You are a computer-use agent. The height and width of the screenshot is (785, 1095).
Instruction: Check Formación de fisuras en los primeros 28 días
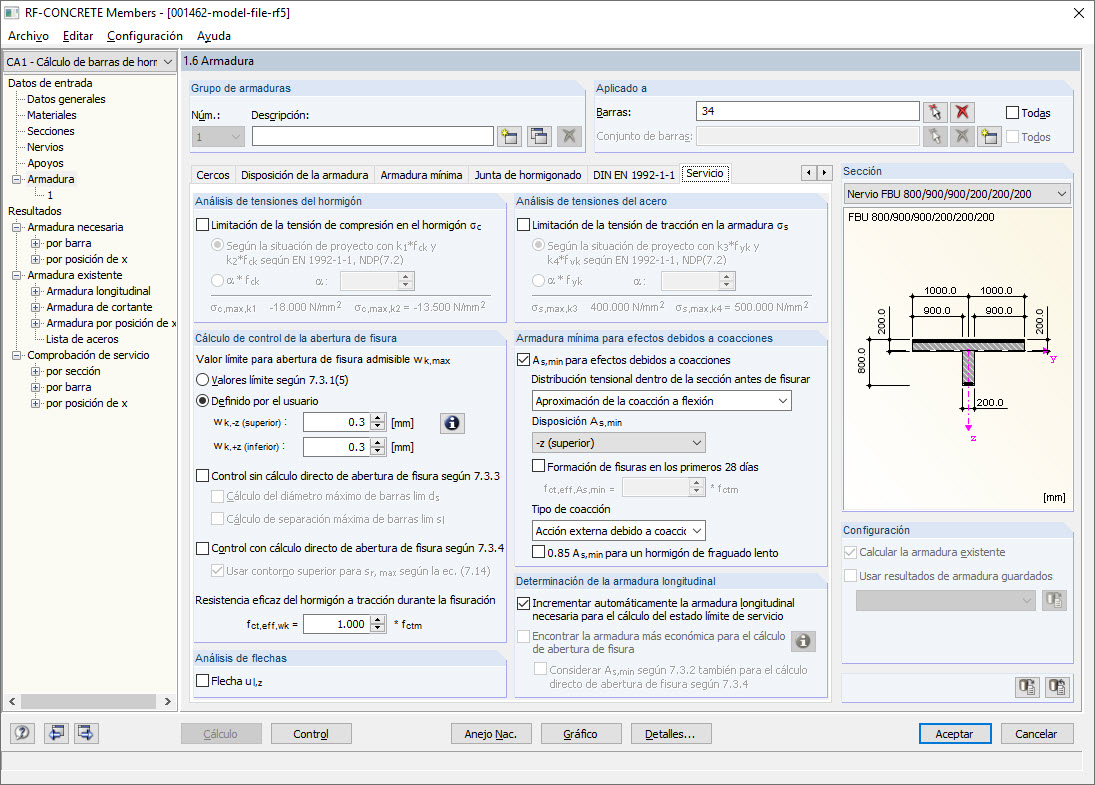point(538,466)
